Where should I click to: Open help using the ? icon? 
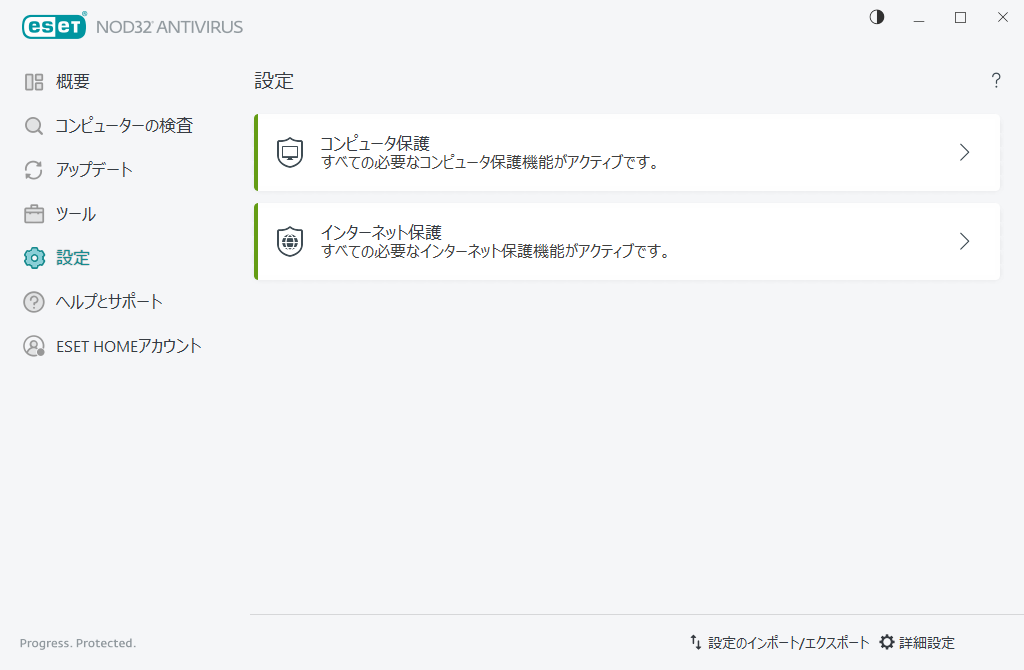(996, 81)
